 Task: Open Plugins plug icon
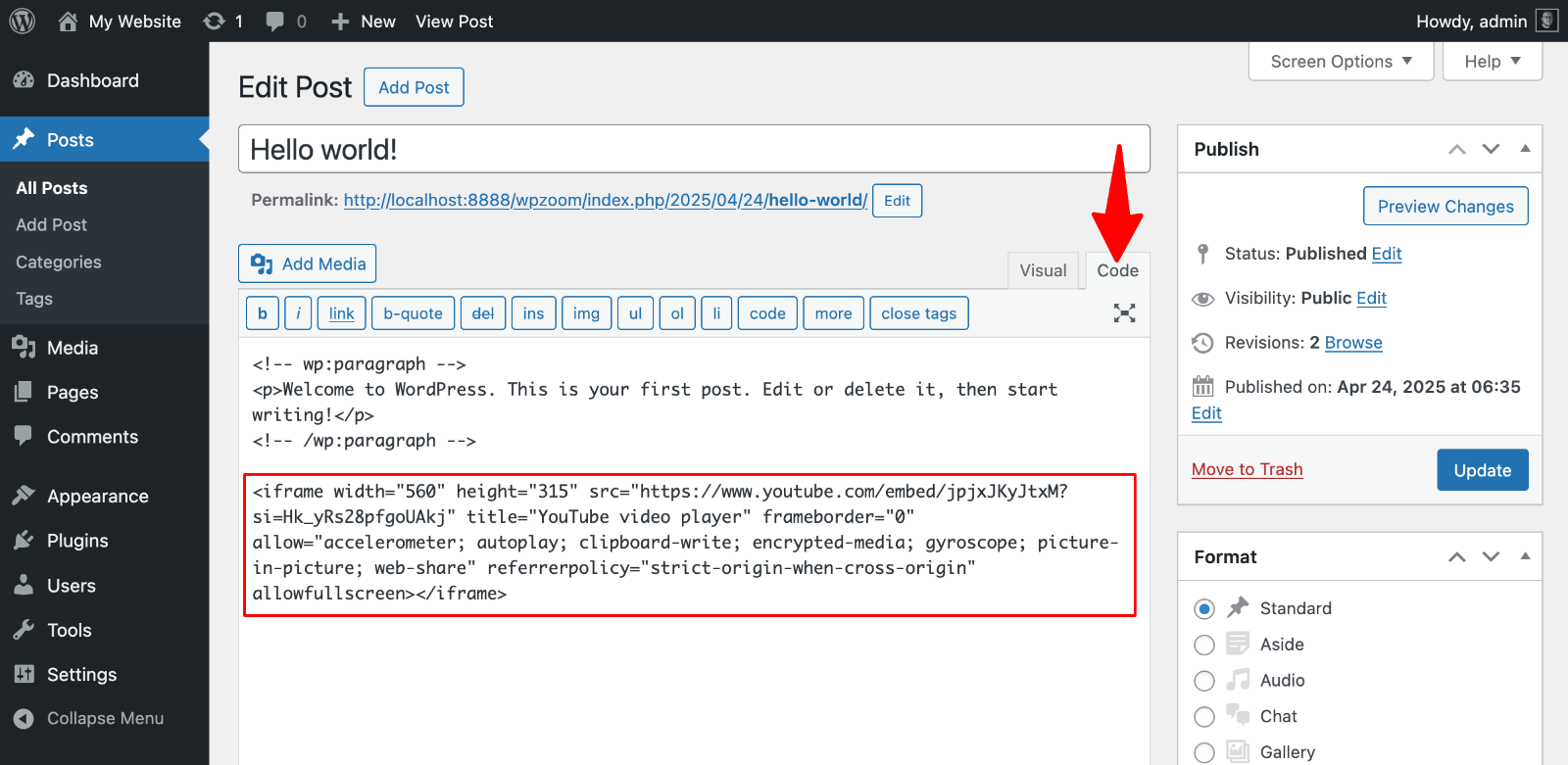click(24, 541)
